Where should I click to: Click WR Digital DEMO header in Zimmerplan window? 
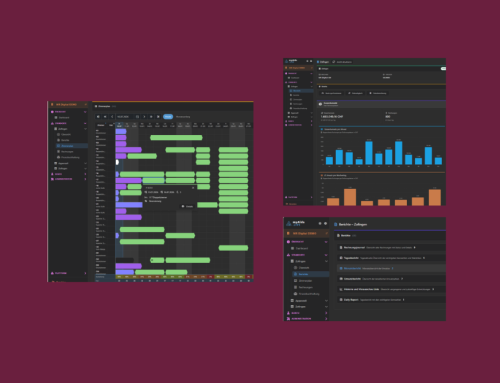click(69, 105)
